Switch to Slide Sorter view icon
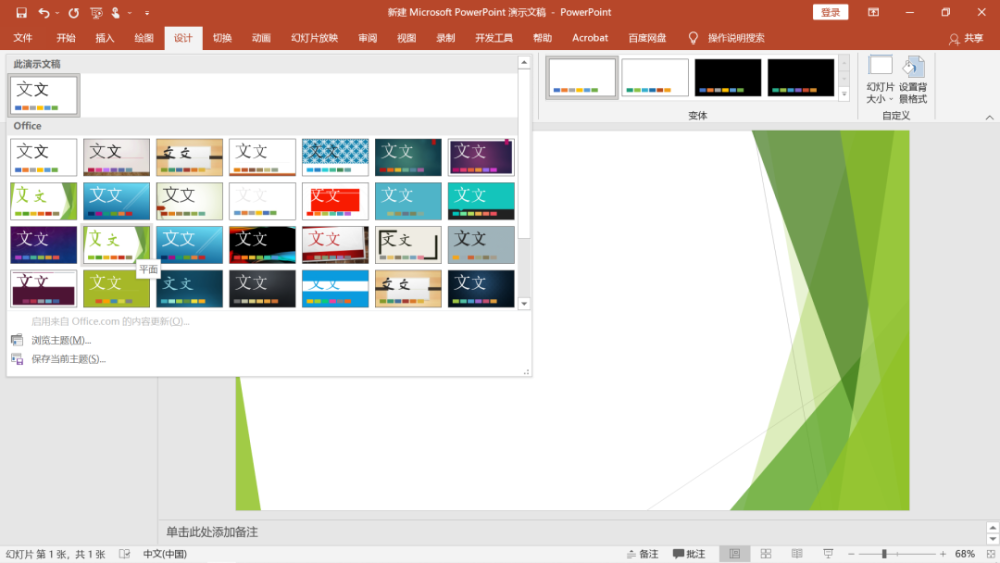This screenshot has width=1000, height=563. click(x=766, y=553)
